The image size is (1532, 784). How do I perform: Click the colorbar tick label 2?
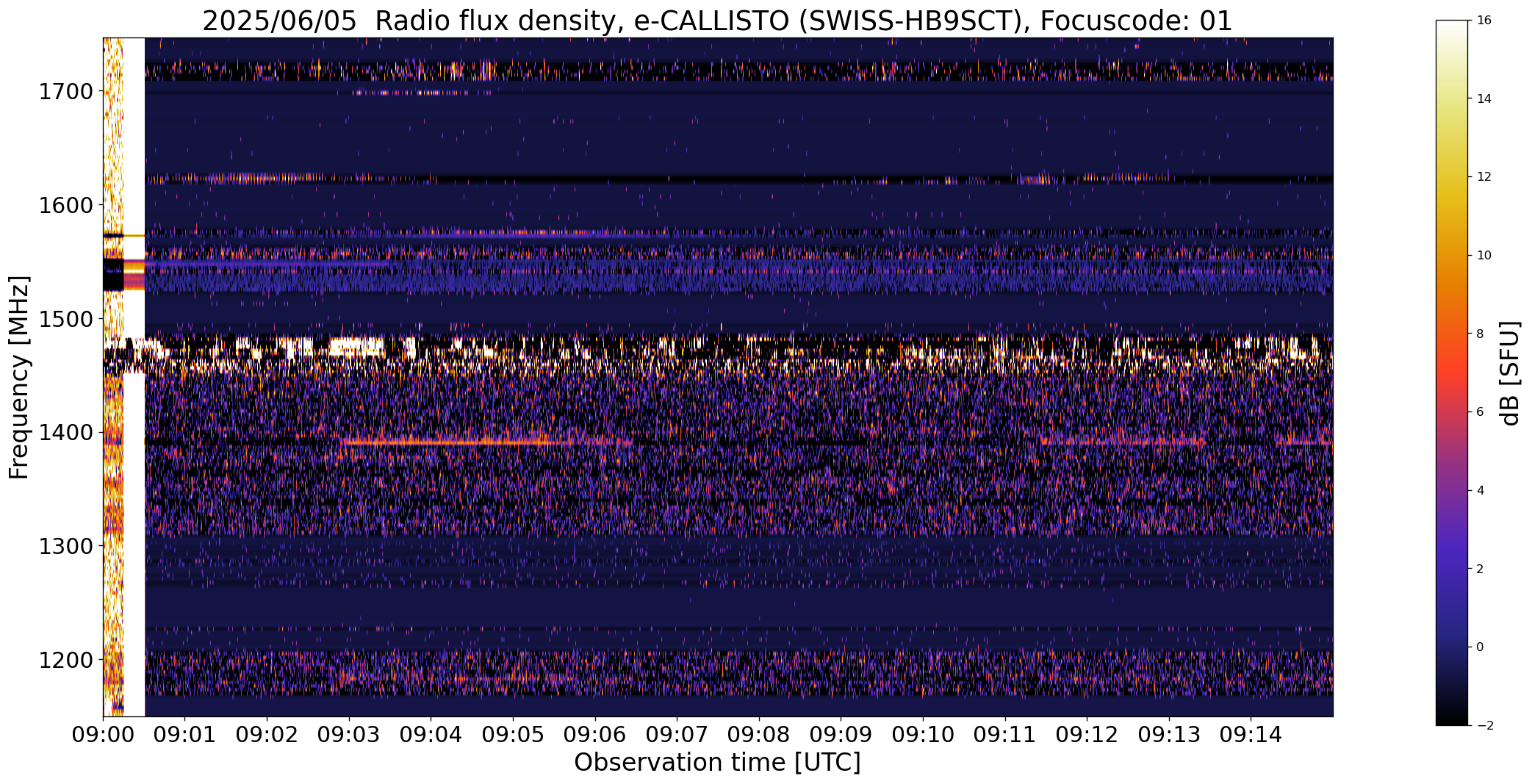1480,569
